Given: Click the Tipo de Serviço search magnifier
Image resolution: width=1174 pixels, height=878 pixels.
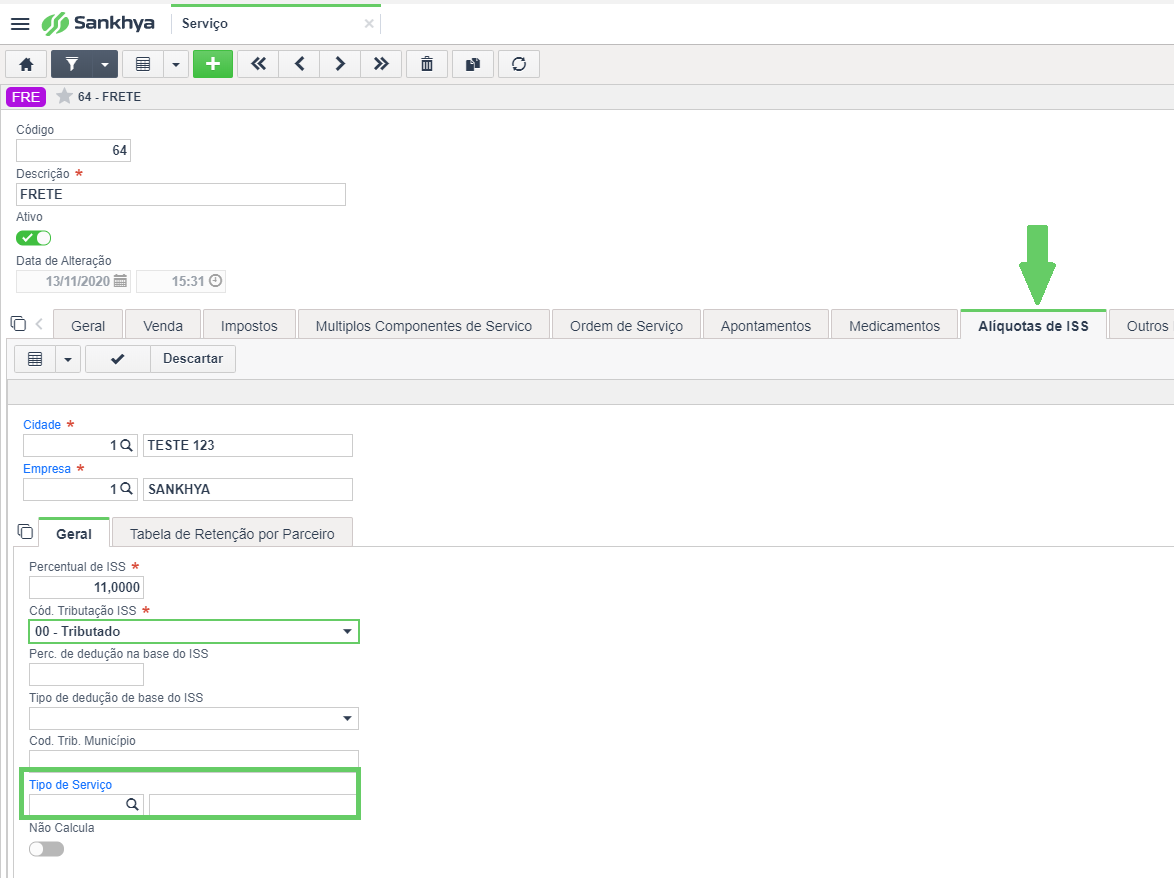Looking at the screenshot, I should pyautogui.click(x=132, y=805).
